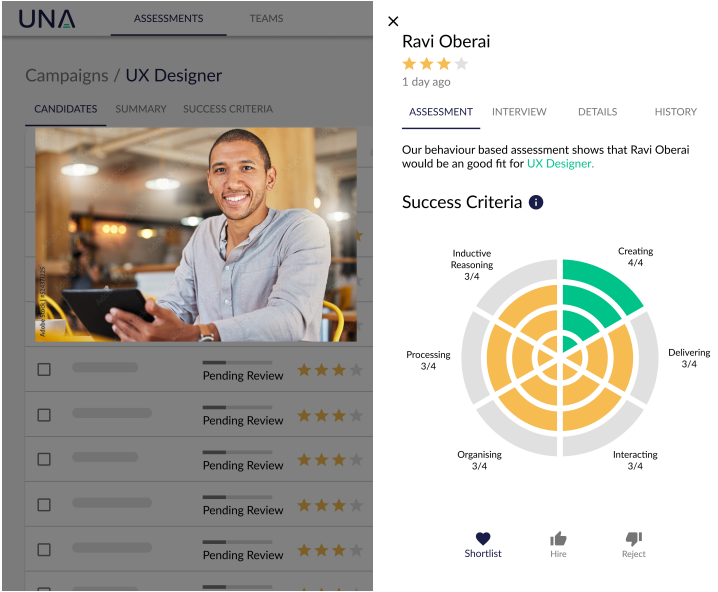The height and width of the screenshot is (592, 718).
Task: Switch to the Candidates tab
Action: (65, 109)
